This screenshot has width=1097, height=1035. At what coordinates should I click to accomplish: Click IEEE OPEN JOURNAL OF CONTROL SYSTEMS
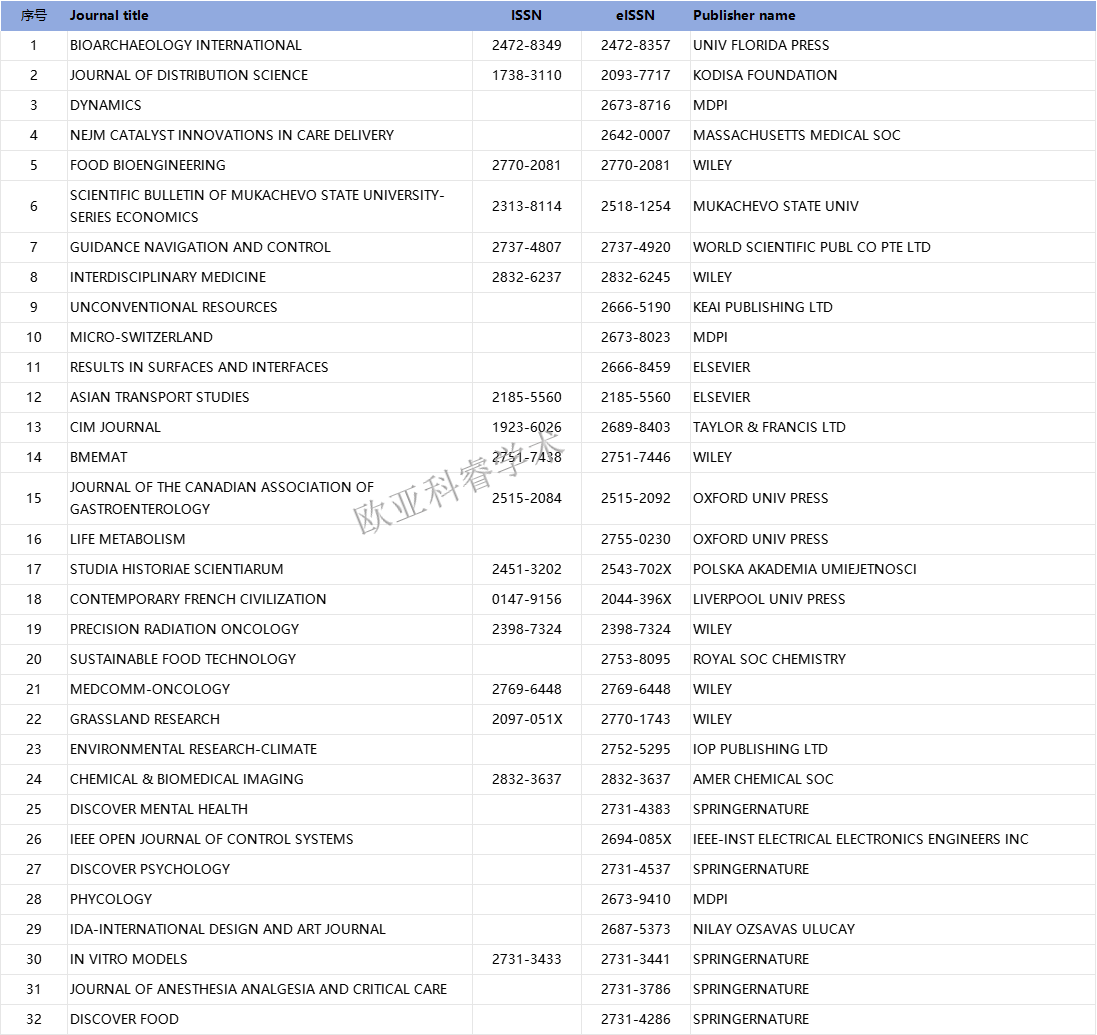tap(212, 841)
